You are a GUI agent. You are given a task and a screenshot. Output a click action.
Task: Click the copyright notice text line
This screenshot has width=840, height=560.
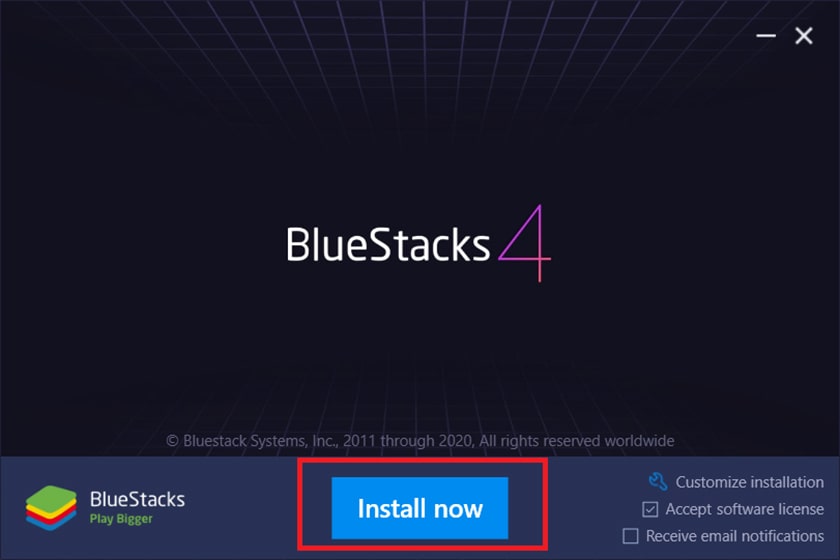coord(420,441)
